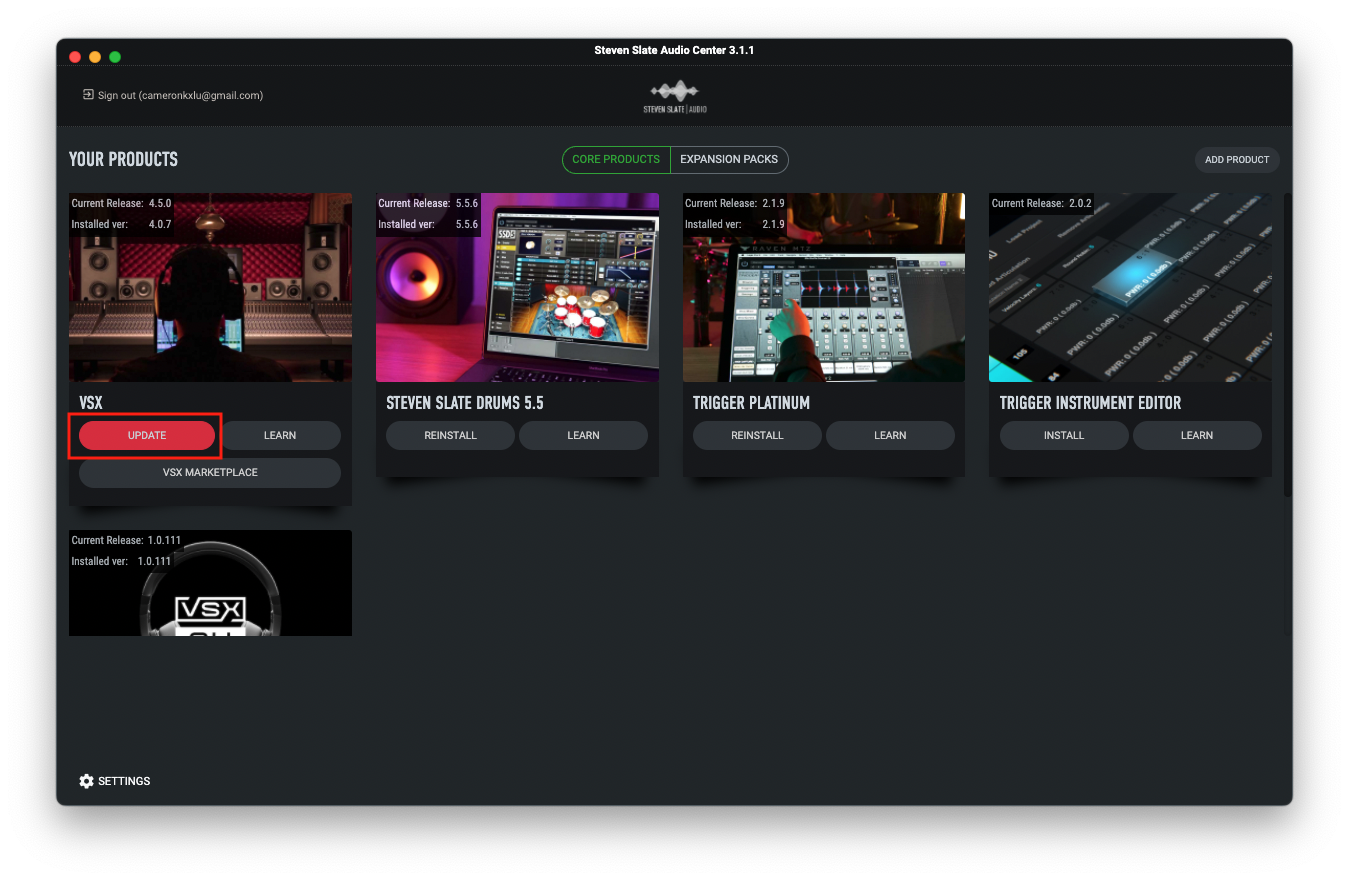
Task: Switch to the Expansion Packs tab
Action: coord(729,159)
